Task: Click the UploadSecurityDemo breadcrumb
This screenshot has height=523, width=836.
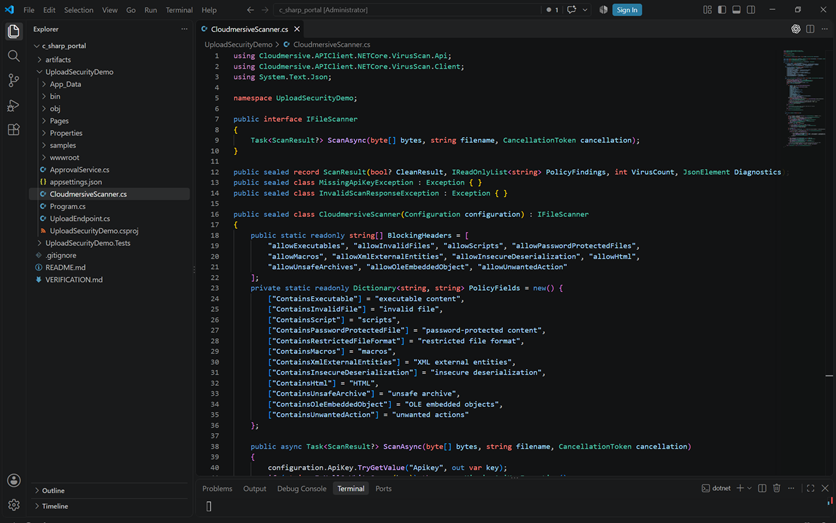Action: click(x=238, y=45)
